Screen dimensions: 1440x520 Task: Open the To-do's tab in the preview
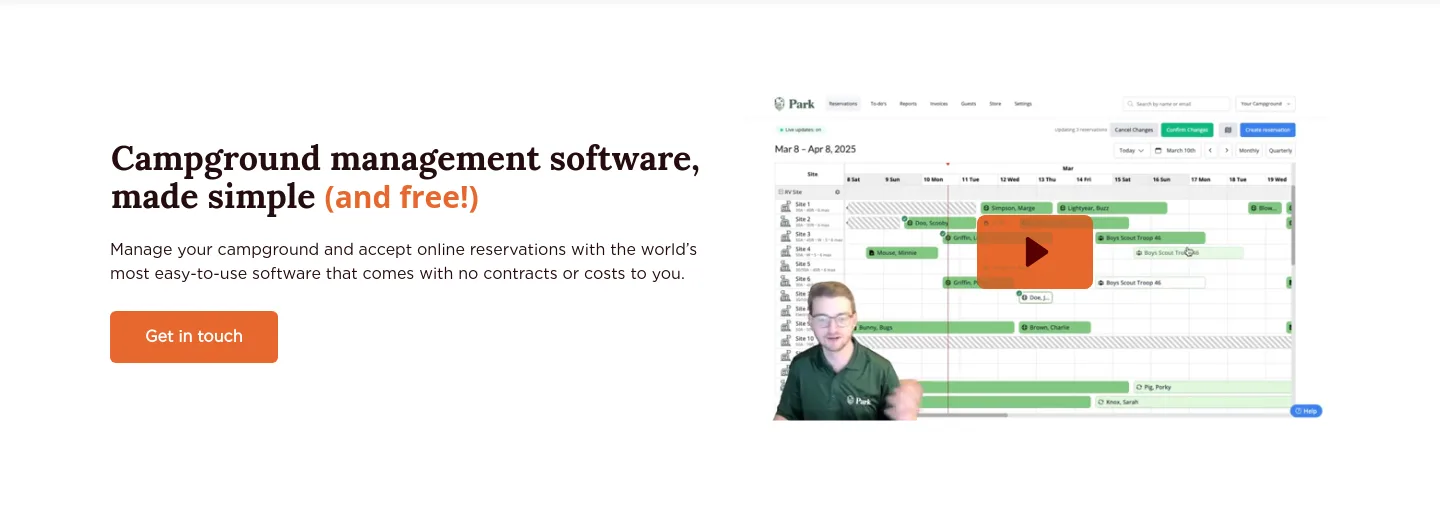click(879, 104)
